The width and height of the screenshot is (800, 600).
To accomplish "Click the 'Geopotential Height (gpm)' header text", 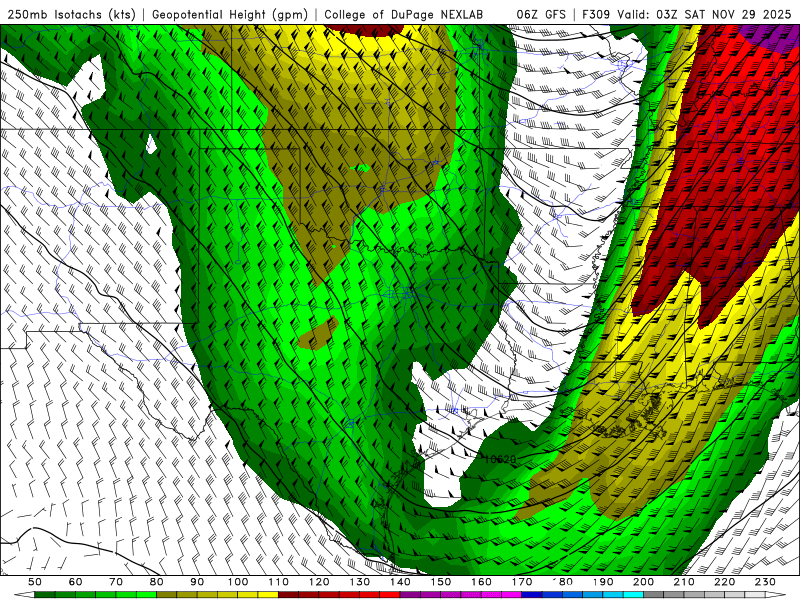I will (230, 14).
